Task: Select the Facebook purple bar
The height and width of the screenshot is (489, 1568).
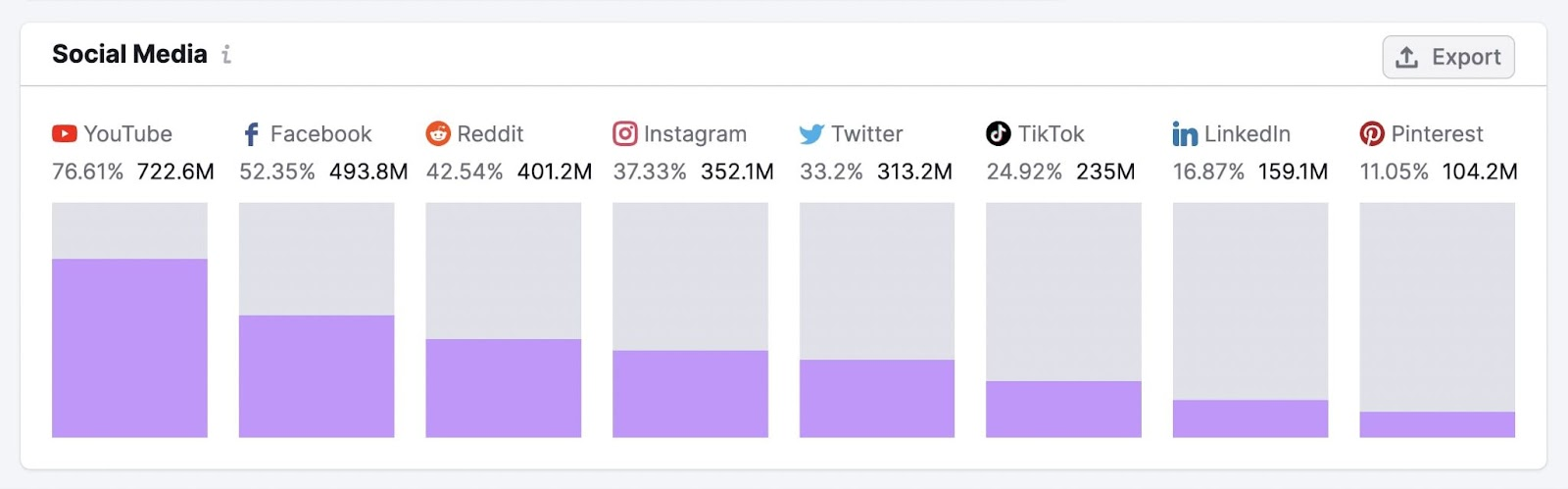Action: (317, 376)
